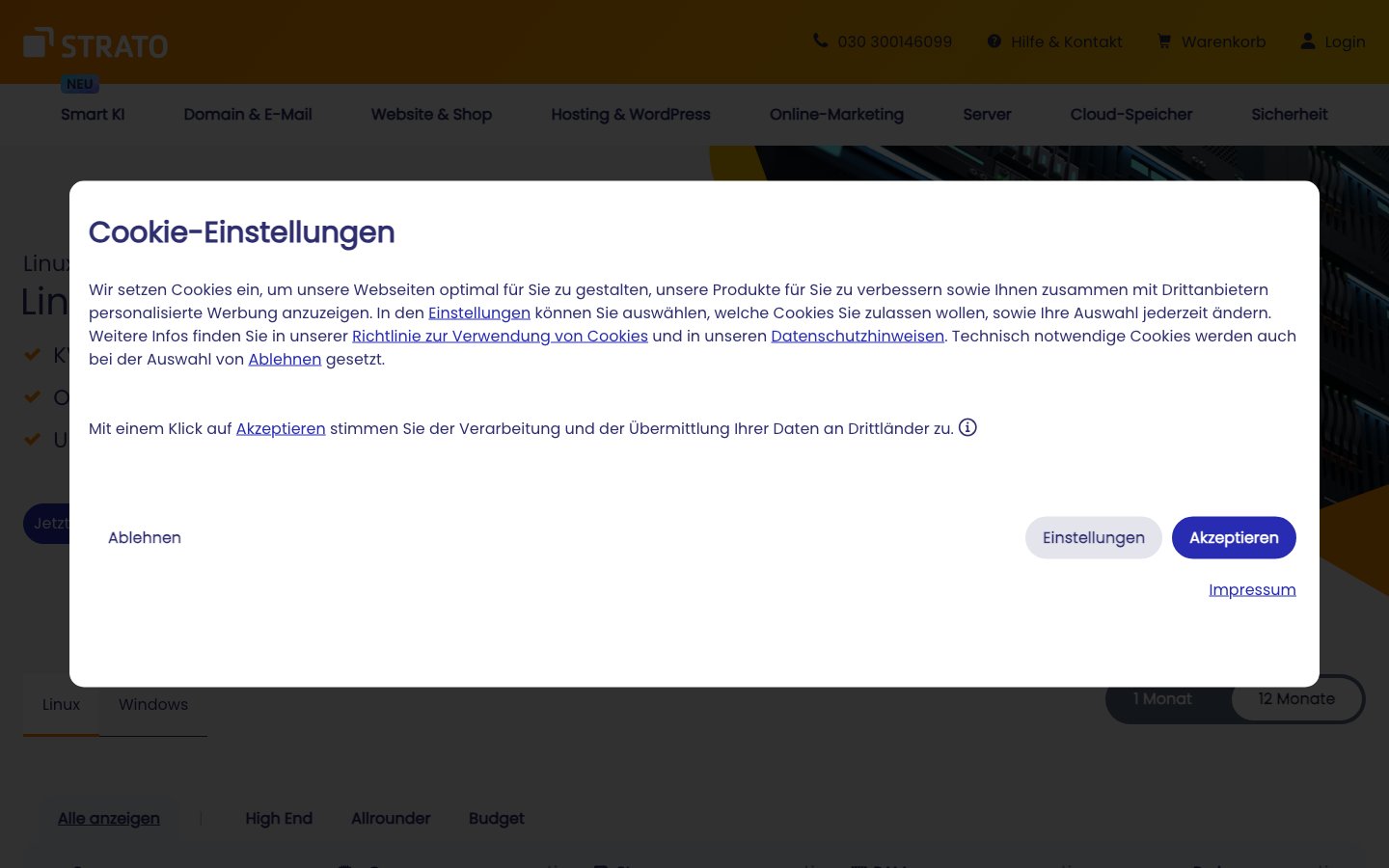This screenshot has height=868, width=1389.
Task: Click inline Akzeptieren link in paragraph
Action: [281, 428]
